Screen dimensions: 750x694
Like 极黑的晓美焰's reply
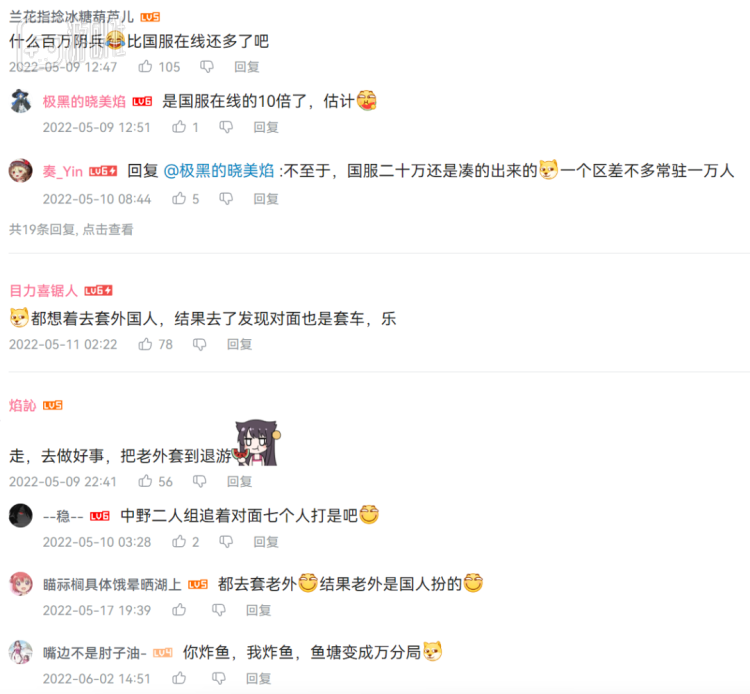(x=179, y=127)
